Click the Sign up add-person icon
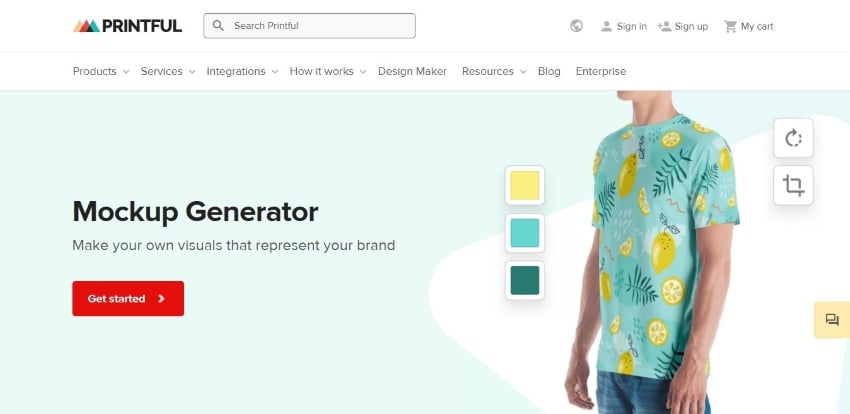850x414 pixels. (x=664, y=26)
